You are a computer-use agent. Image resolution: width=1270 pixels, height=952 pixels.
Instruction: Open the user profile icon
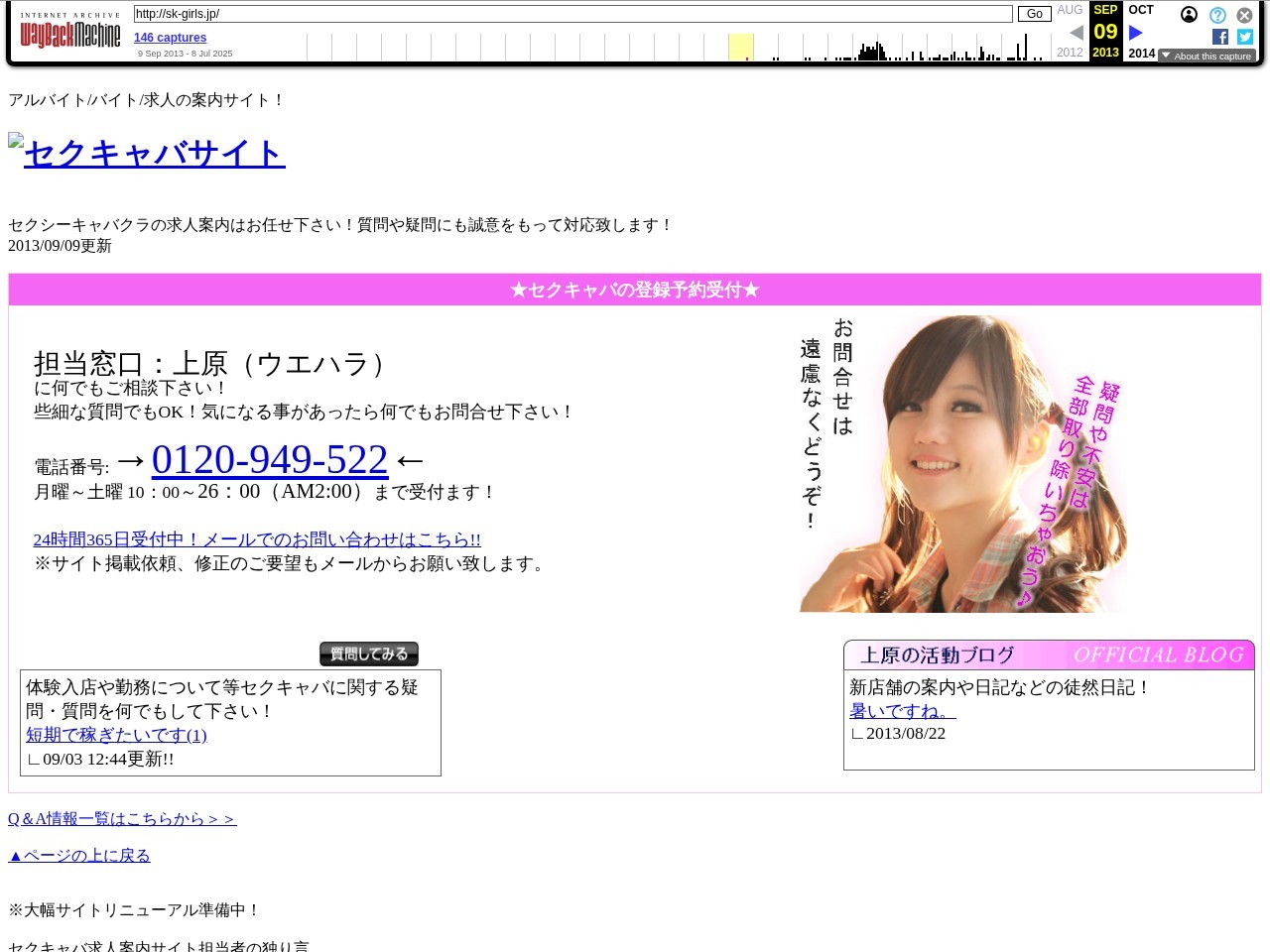1189,15
